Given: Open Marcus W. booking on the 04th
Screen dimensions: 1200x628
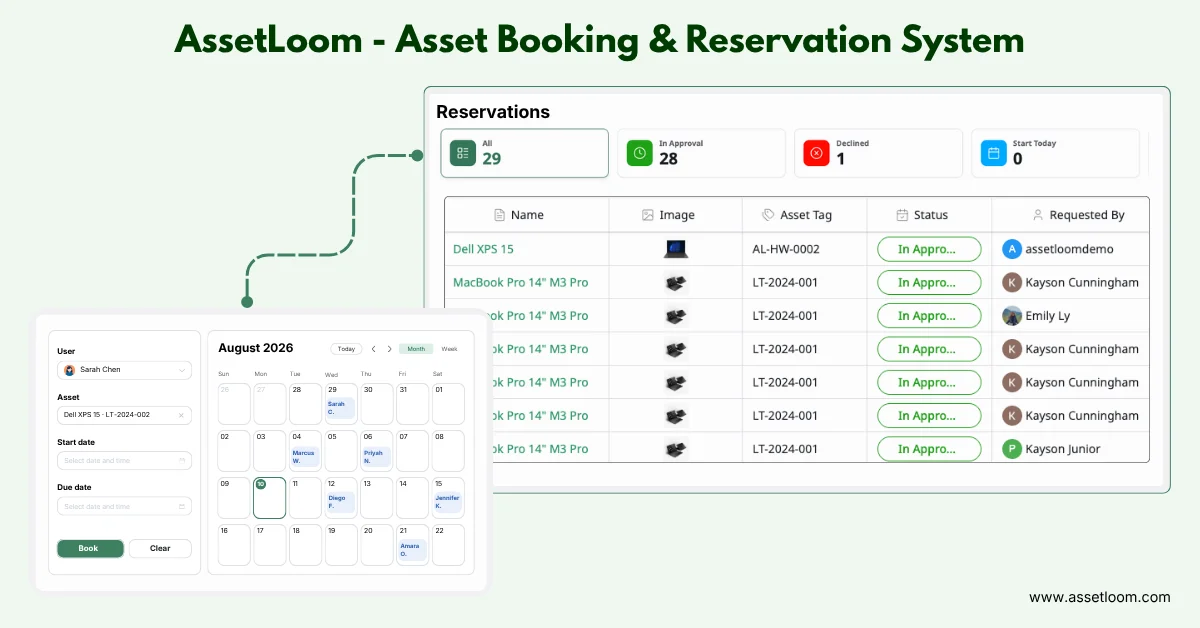Looking at the screenshot, I should (305, 457).
